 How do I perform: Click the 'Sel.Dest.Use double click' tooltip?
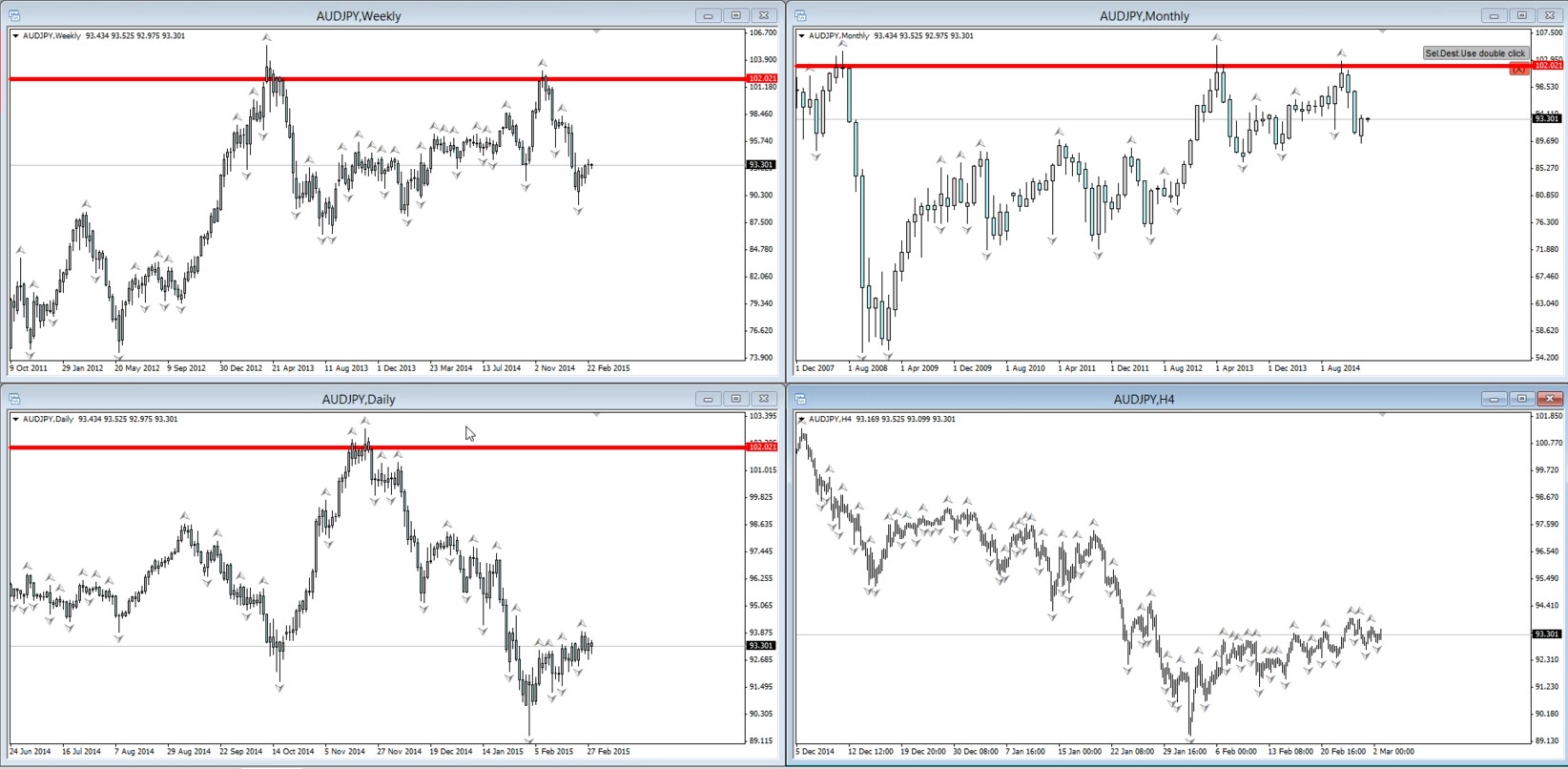point(1475,53)
